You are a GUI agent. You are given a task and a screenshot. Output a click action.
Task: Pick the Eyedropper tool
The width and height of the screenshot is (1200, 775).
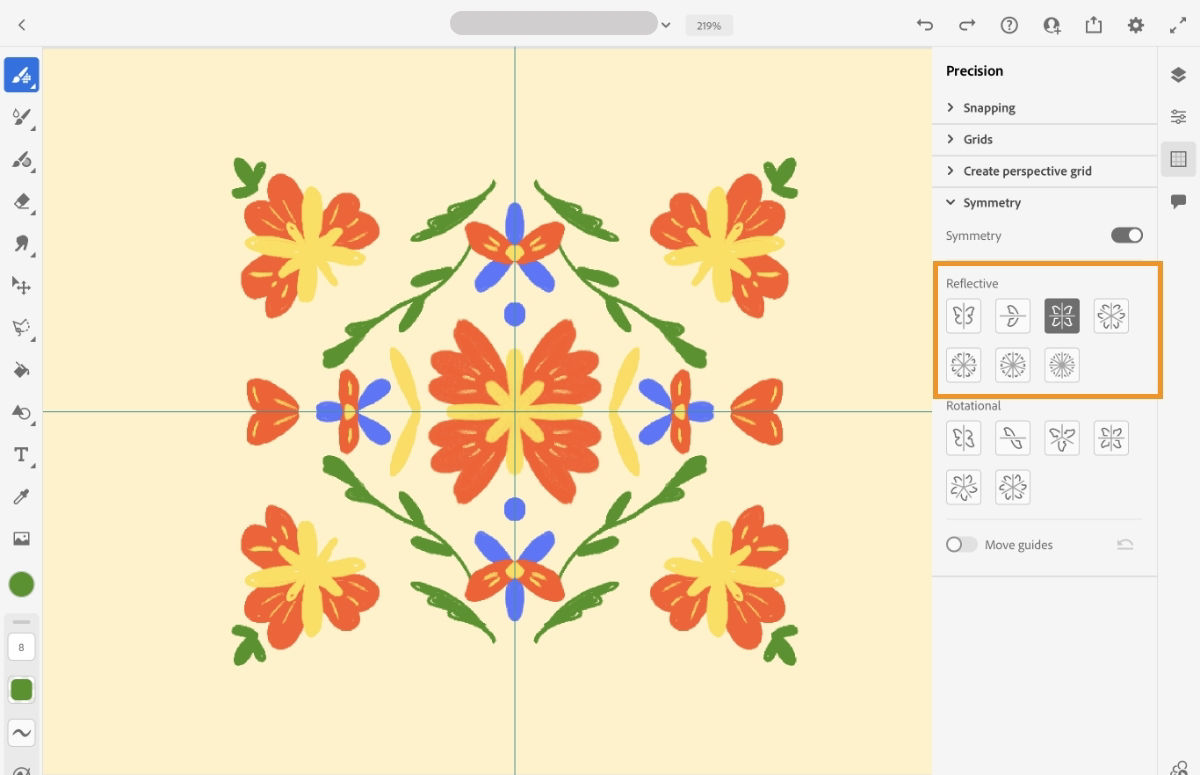[21, 497]
